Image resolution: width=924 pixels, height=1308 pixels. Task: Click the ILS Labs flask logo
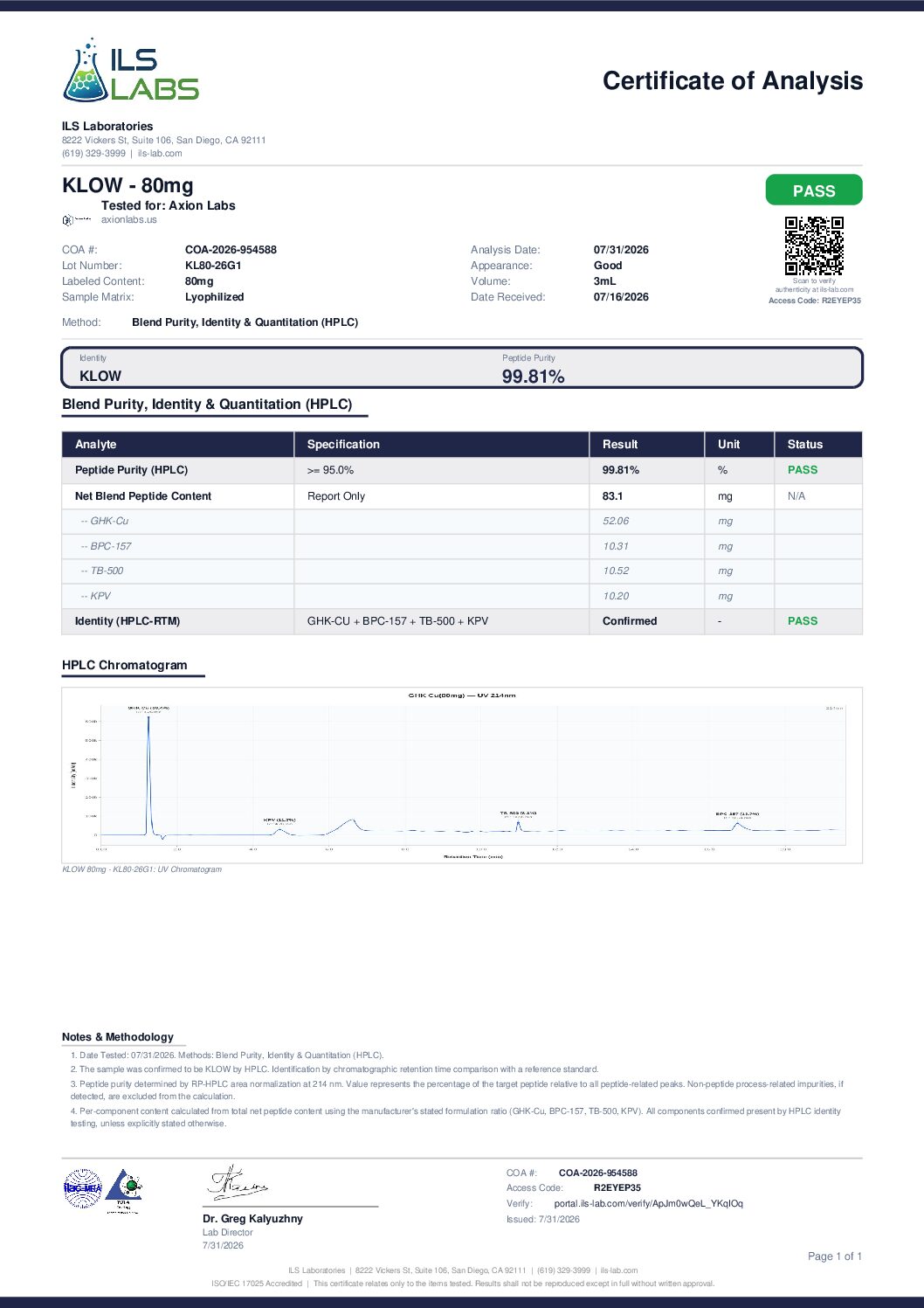pos(131,70)
